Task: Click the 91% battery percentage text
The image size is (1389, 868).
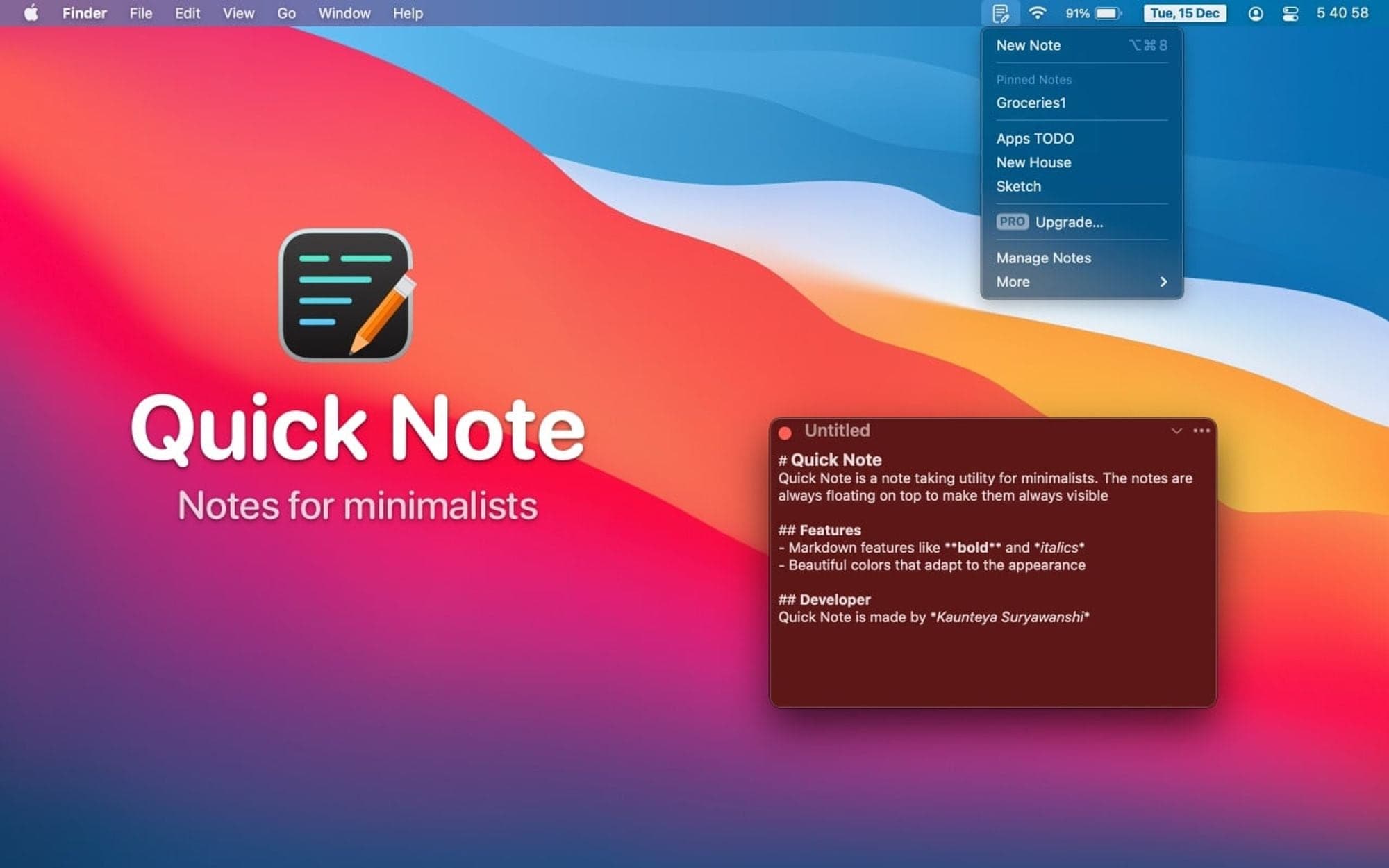Action: 1077,13
